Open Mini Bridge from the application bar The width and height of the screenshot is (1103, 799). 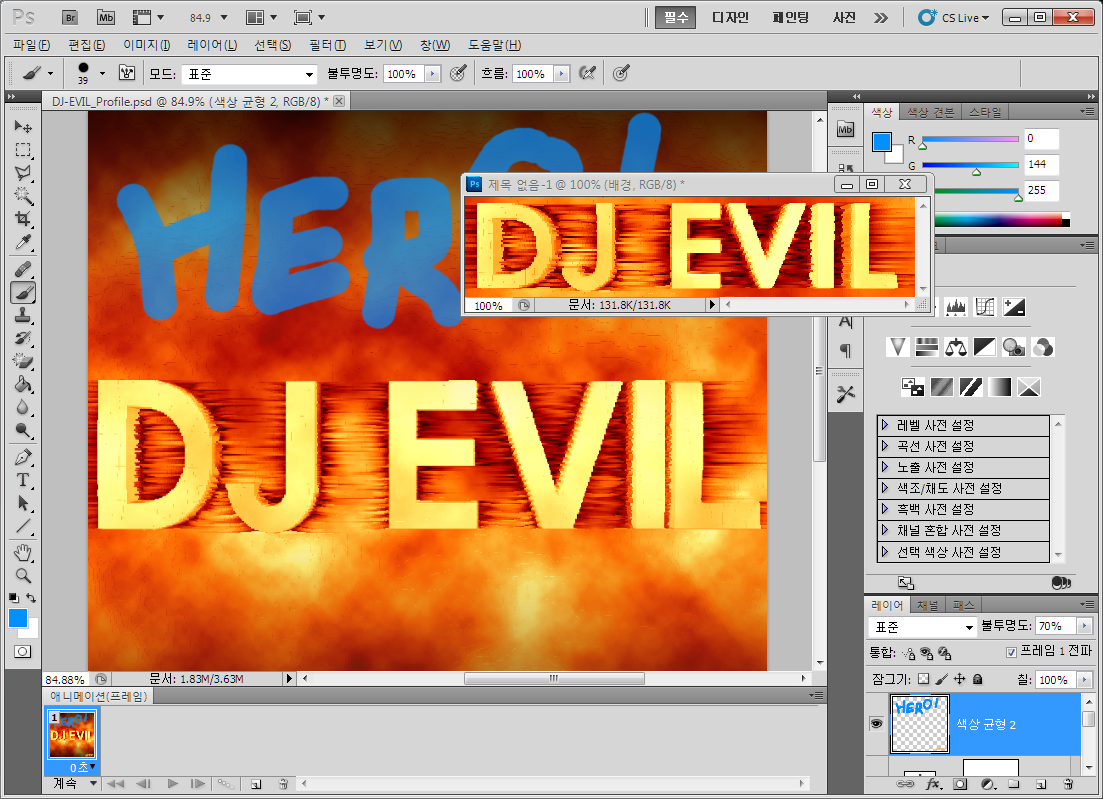[x=106, y=18]
